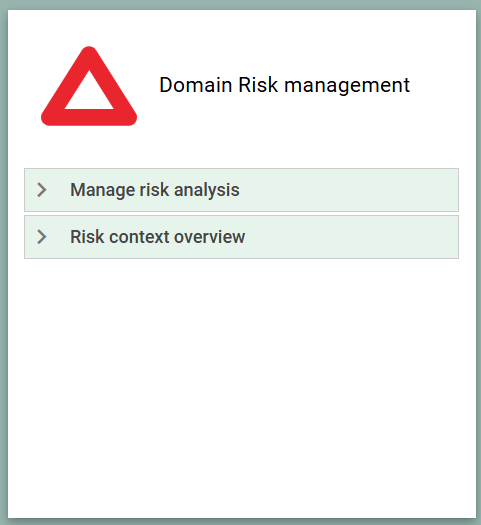Click the white center of the triangle icon

pos(89,94)
